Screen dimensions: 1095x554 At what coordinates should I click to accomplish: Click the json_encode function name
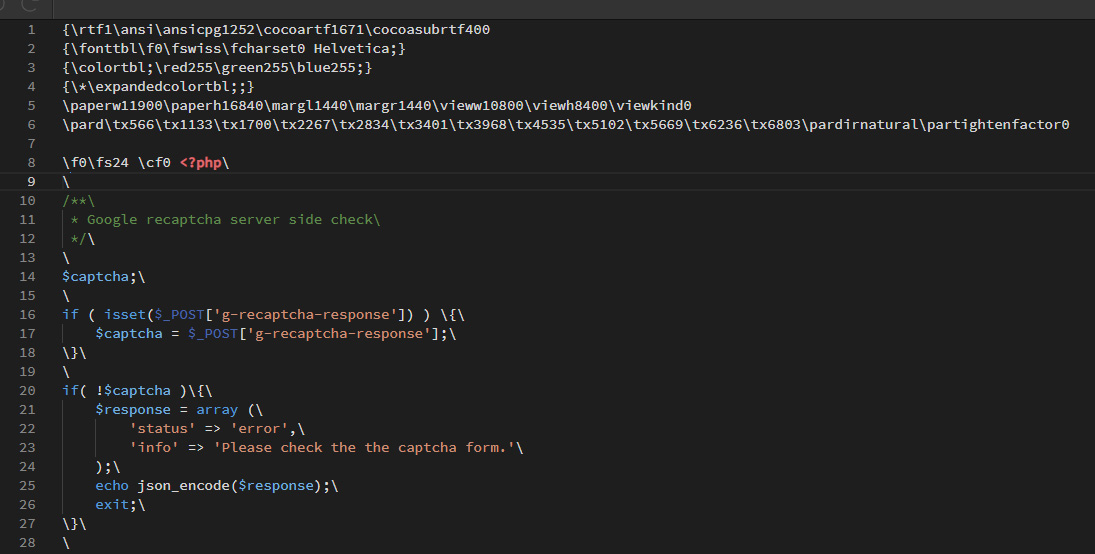coord(184,486)
